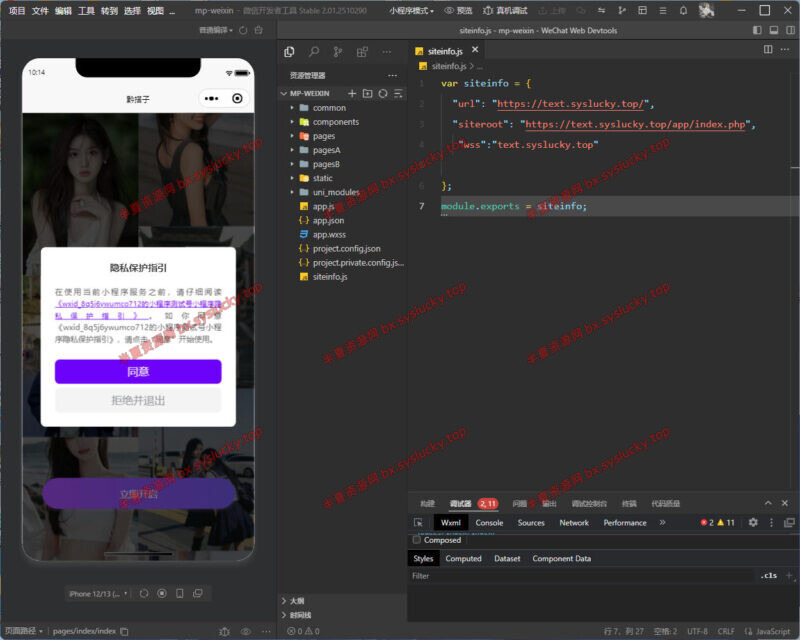Screen dimensions: 800x640
Task: Click the styles Filter input field
Action: 582,576
